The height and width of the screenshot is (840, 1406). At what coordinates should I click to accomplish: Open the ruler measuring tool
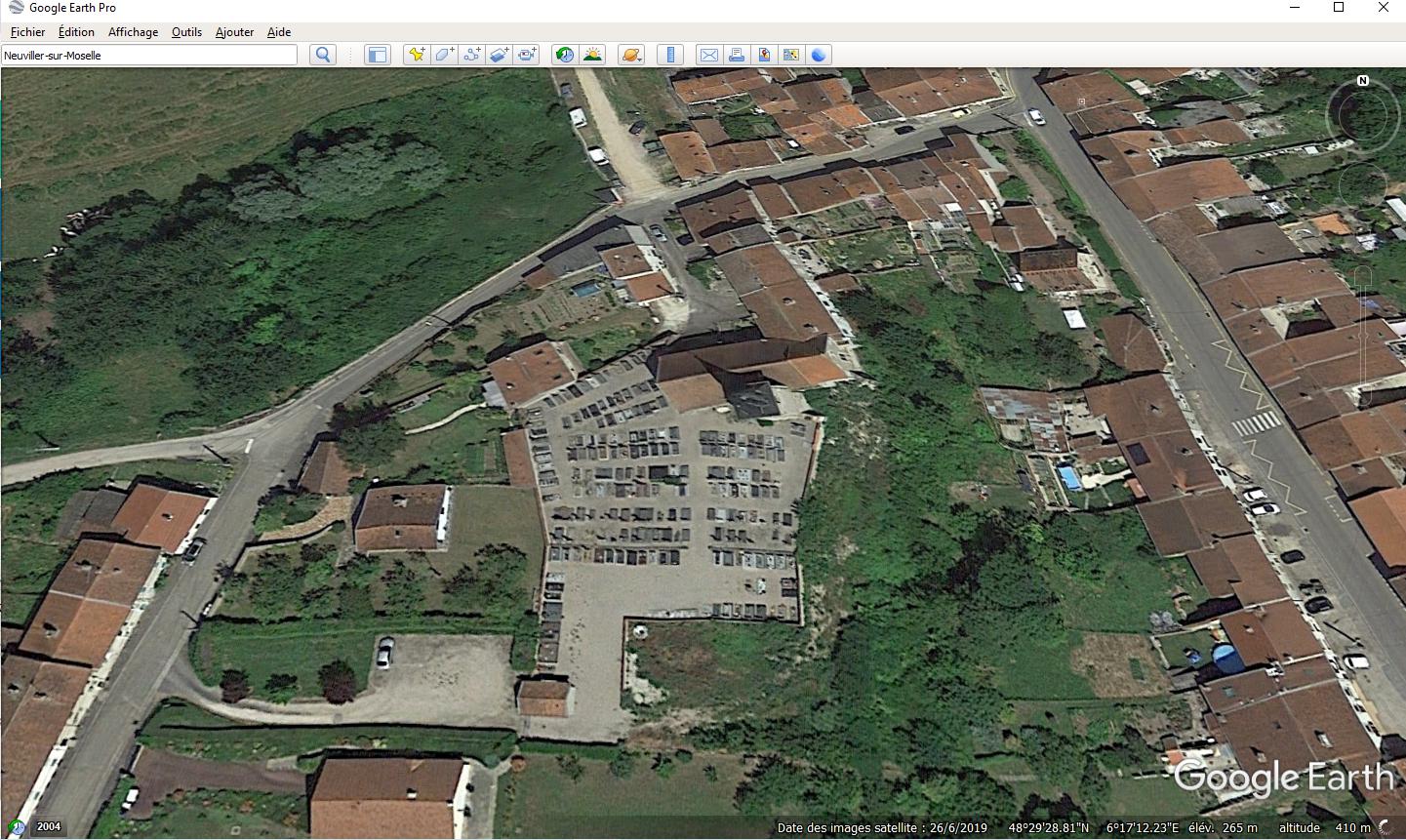click(x=670, y=55)
